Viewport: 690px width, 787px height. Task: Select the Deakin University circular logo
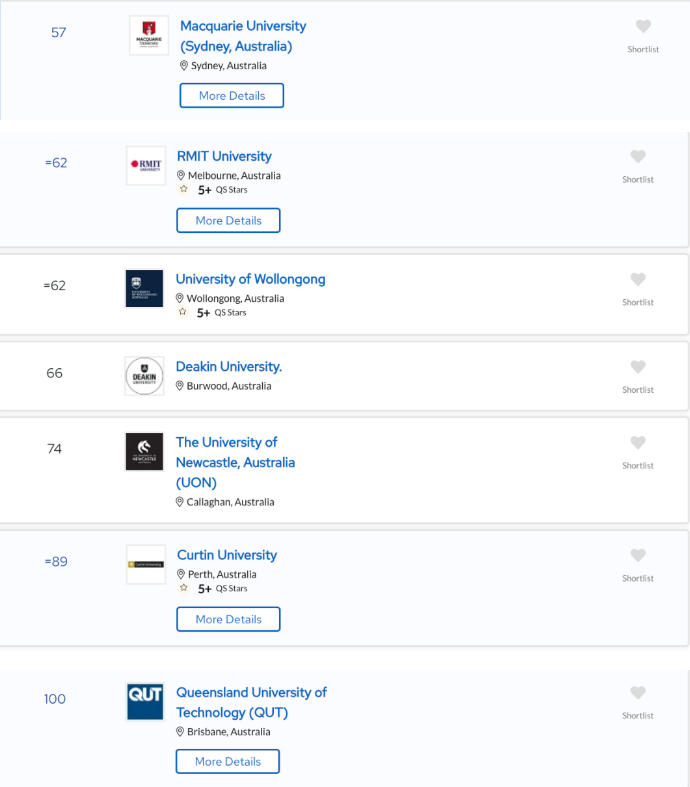point(145,376)
